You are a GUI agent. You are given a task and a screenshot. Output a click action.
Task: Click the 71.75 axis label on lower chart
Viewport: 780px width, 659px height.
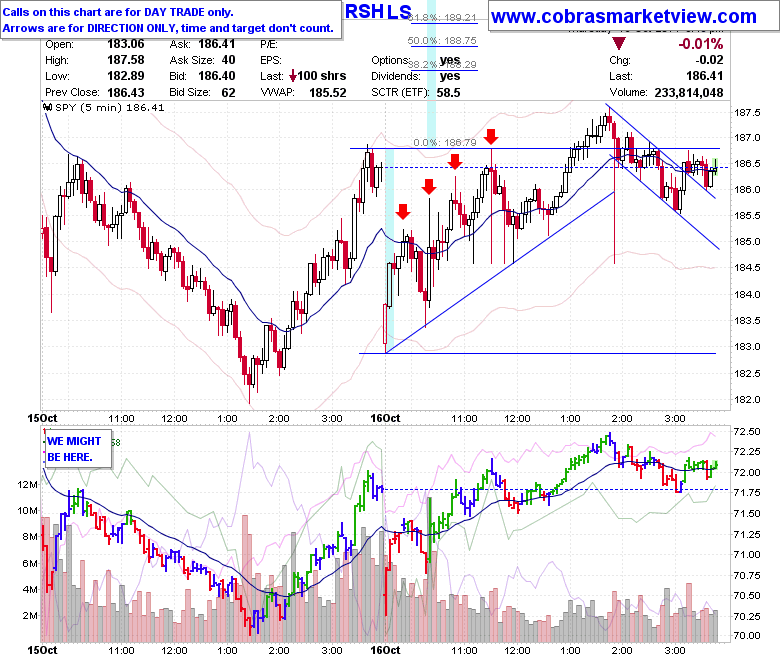pos(747,492)
